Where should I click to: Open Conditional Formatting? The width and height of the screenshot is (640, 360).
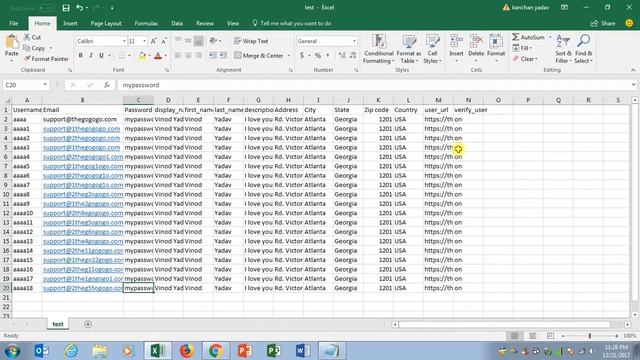coord(379,49)
